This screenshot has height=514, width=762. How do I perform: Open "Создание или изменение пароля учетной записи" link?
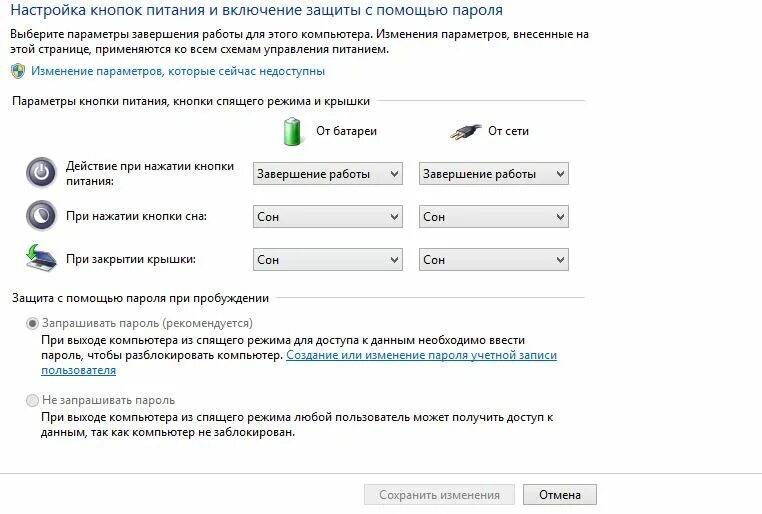421,355
